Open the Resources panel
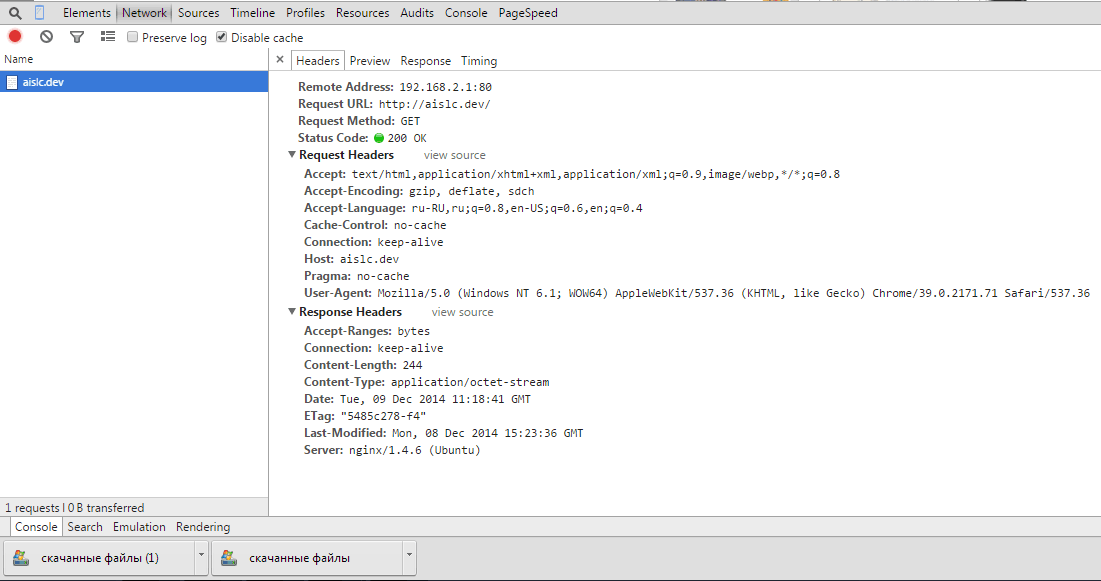This screenshot has width=1101, height=581. click(x=362, y=13)
